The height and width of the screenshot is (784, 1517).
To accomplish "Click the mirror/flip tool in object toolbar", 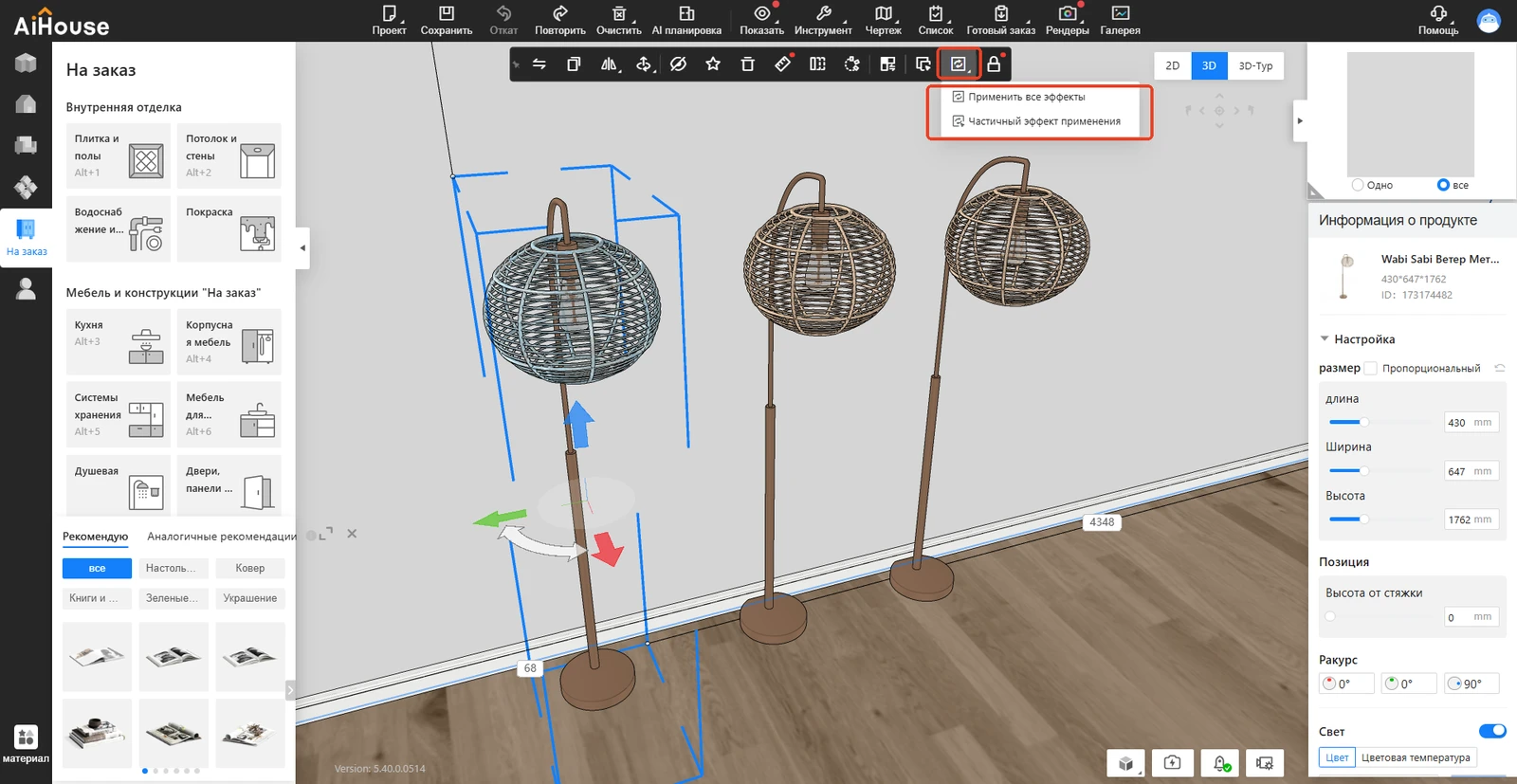I will click(x=609, y=64).
